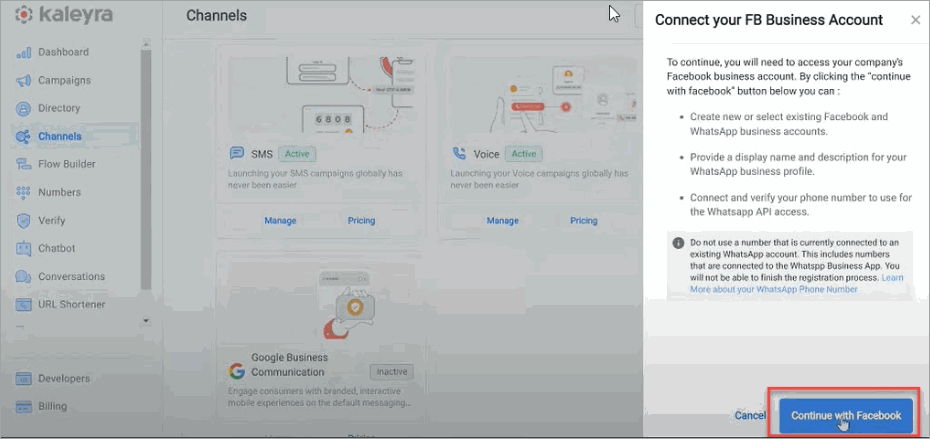Click Developers icon in sidebar
930x439 pixels.
[x=23, y=378]
